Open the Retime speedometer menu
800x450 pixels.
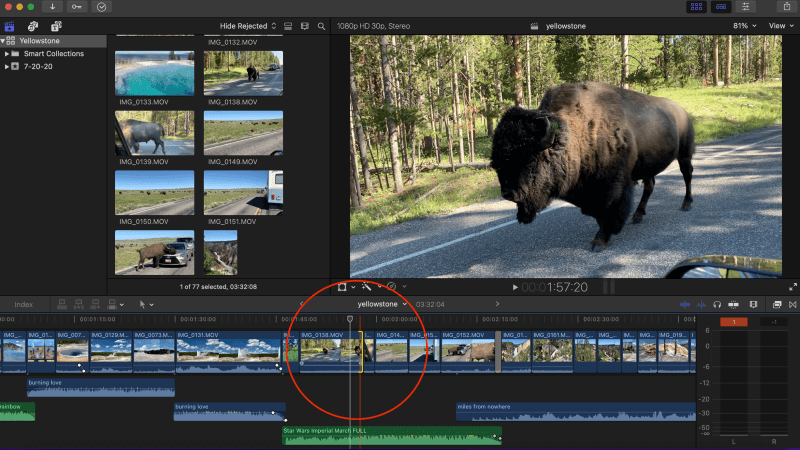[x=391, y=287]
